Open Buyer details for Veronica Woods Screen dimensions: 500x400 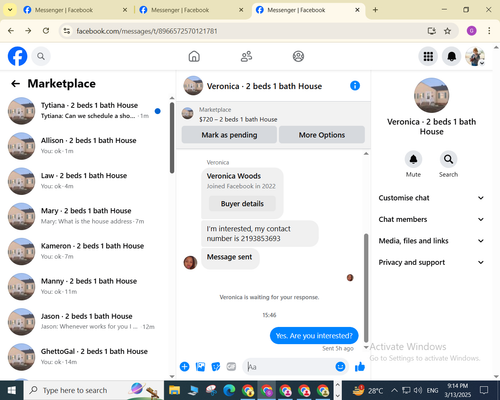242,203
